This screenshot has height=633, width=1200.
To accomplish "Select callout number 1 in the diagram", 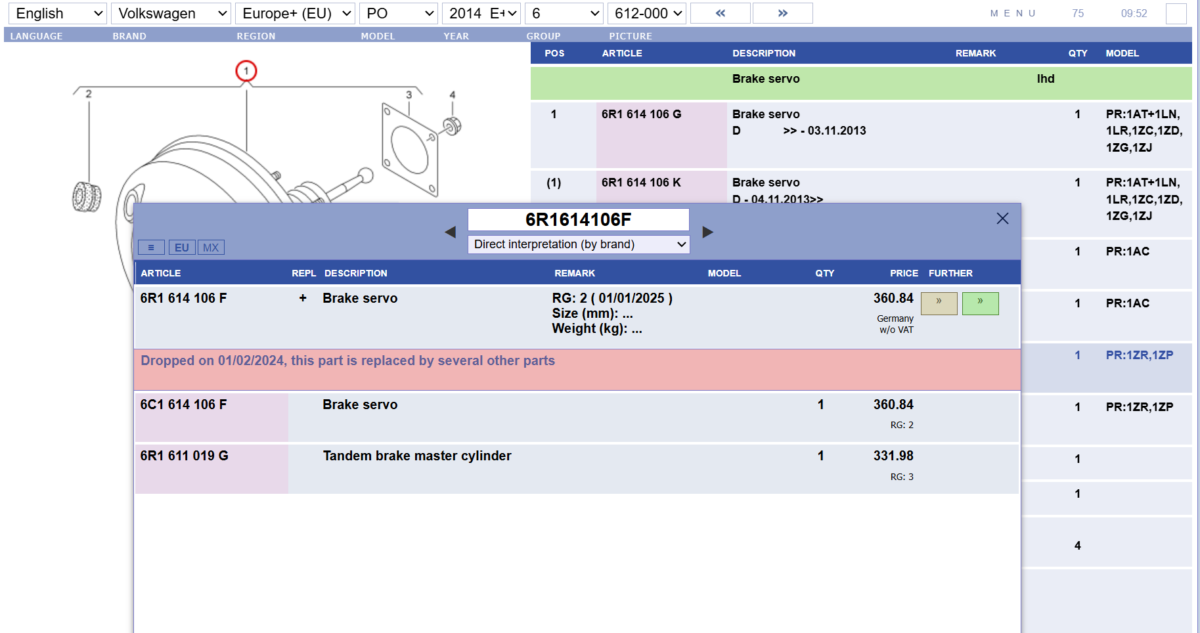I will (x=246, y=70).
